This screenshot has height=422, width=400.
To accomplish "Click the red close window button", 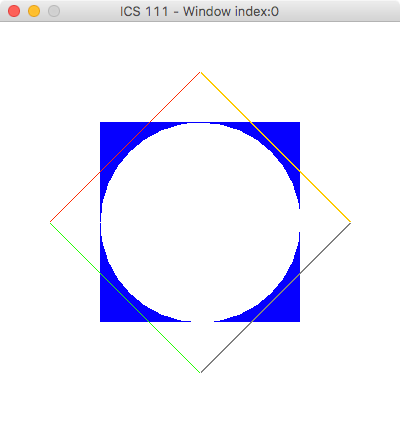I will click(14, 11).
